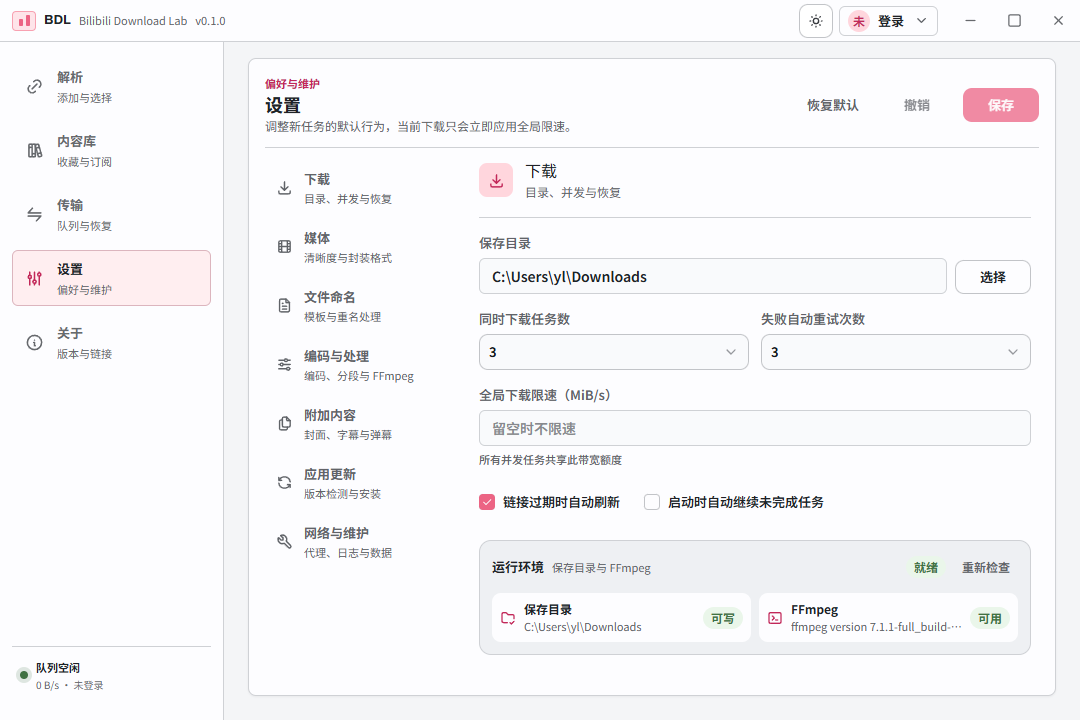Image resolution: width=1080 pixels, height=720 pixels.
Task: Click the link icon next to 解析
Action: (x=34, y=87)
